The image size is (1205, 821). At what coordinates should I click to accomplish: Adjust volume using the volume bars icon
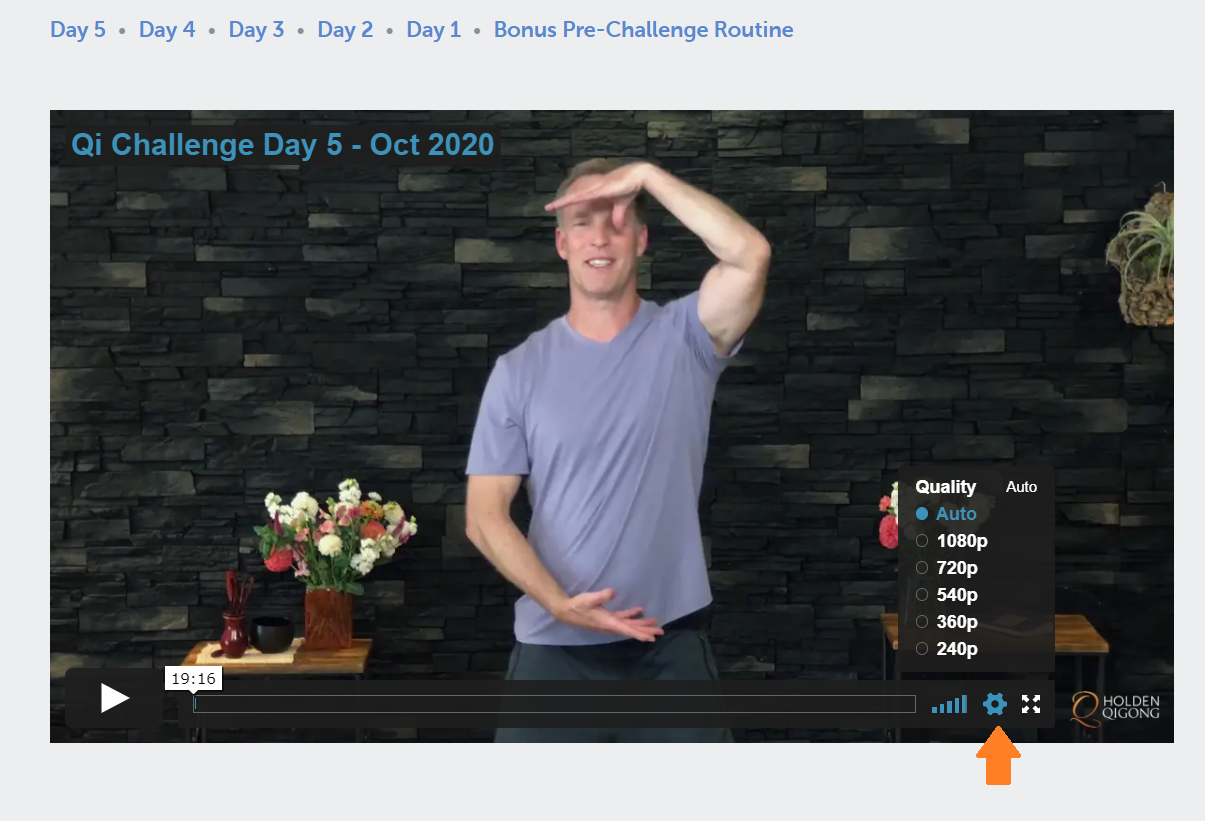(949, 704)
